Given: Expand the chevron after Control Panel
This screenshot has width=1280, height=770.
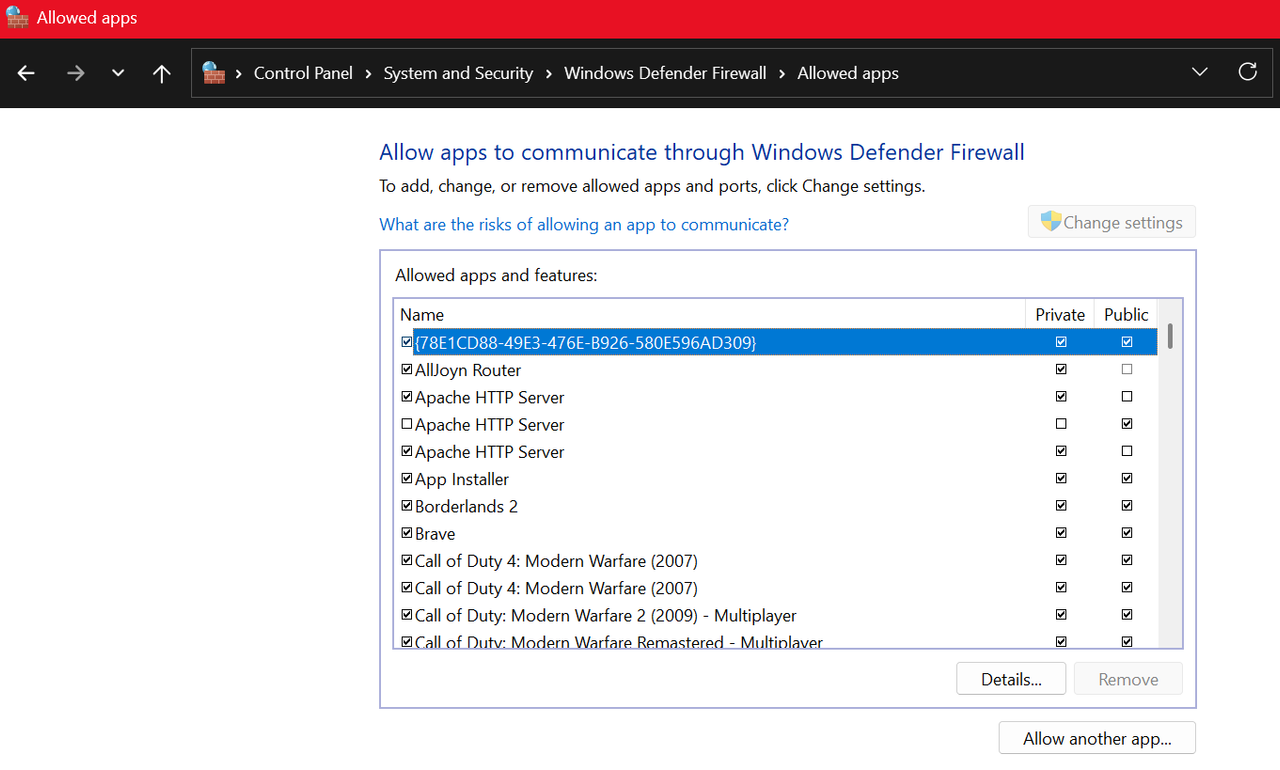Looking at the screenshot, I should tap(369, 73).
